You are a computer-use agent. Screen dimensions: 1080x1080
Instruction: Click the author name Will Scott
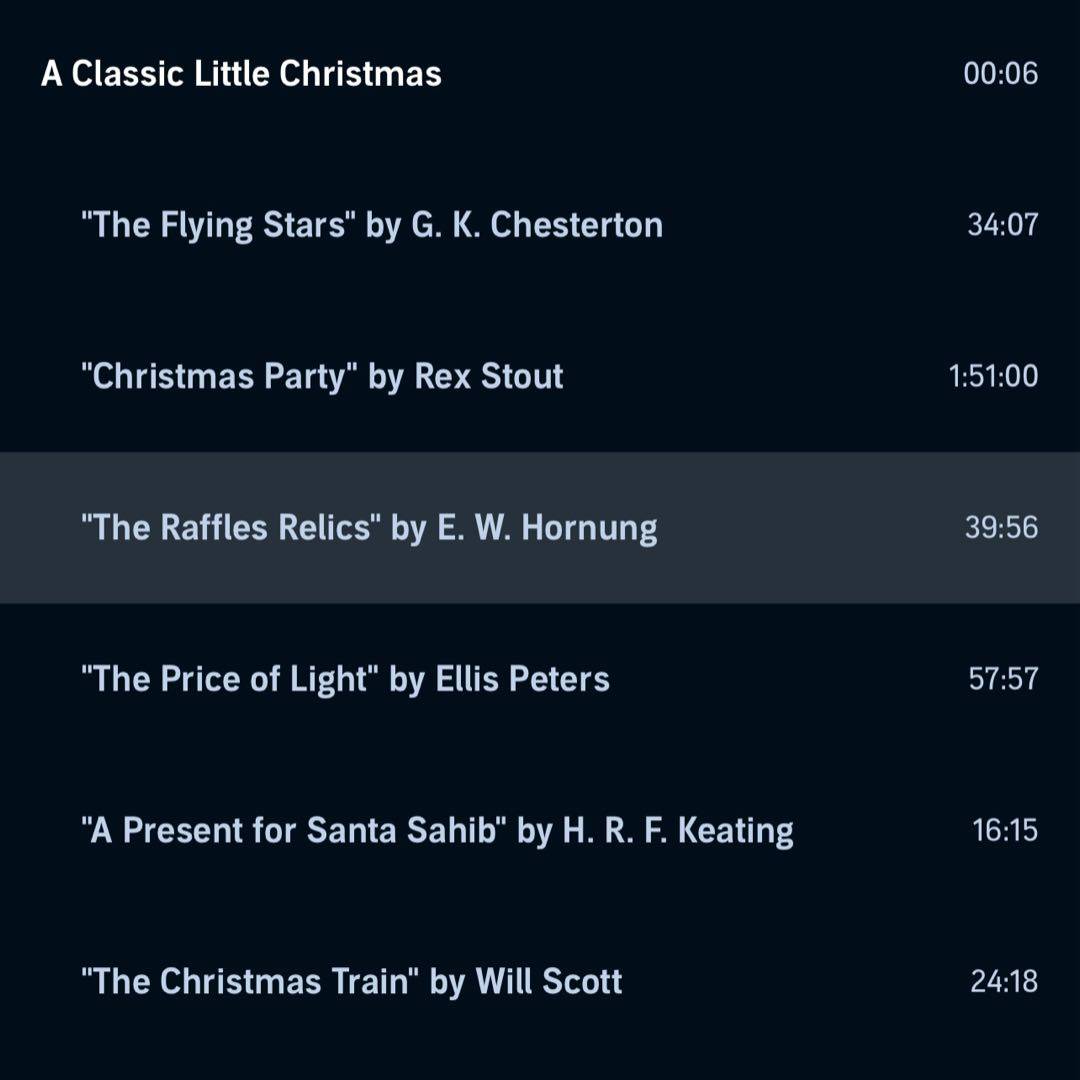point(548,982)
